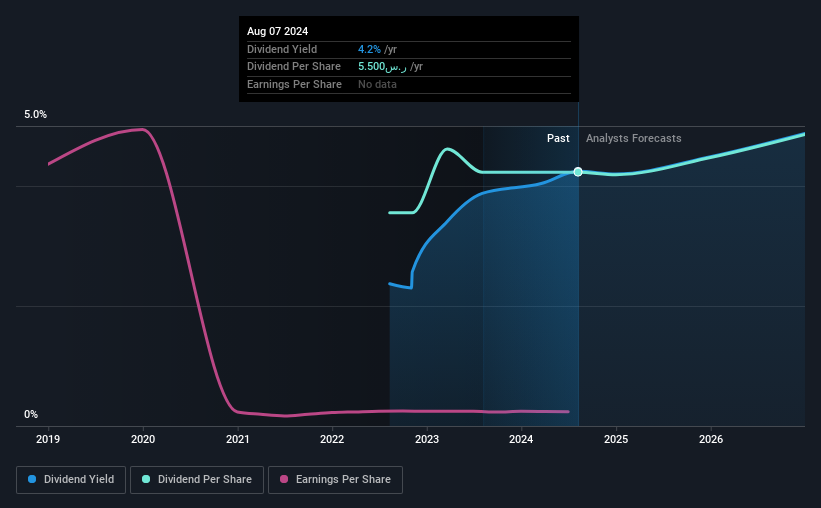This screenshot has height=508, width=821.
Task: Click the 2026 x-axis label
Action: pos(711,439)
